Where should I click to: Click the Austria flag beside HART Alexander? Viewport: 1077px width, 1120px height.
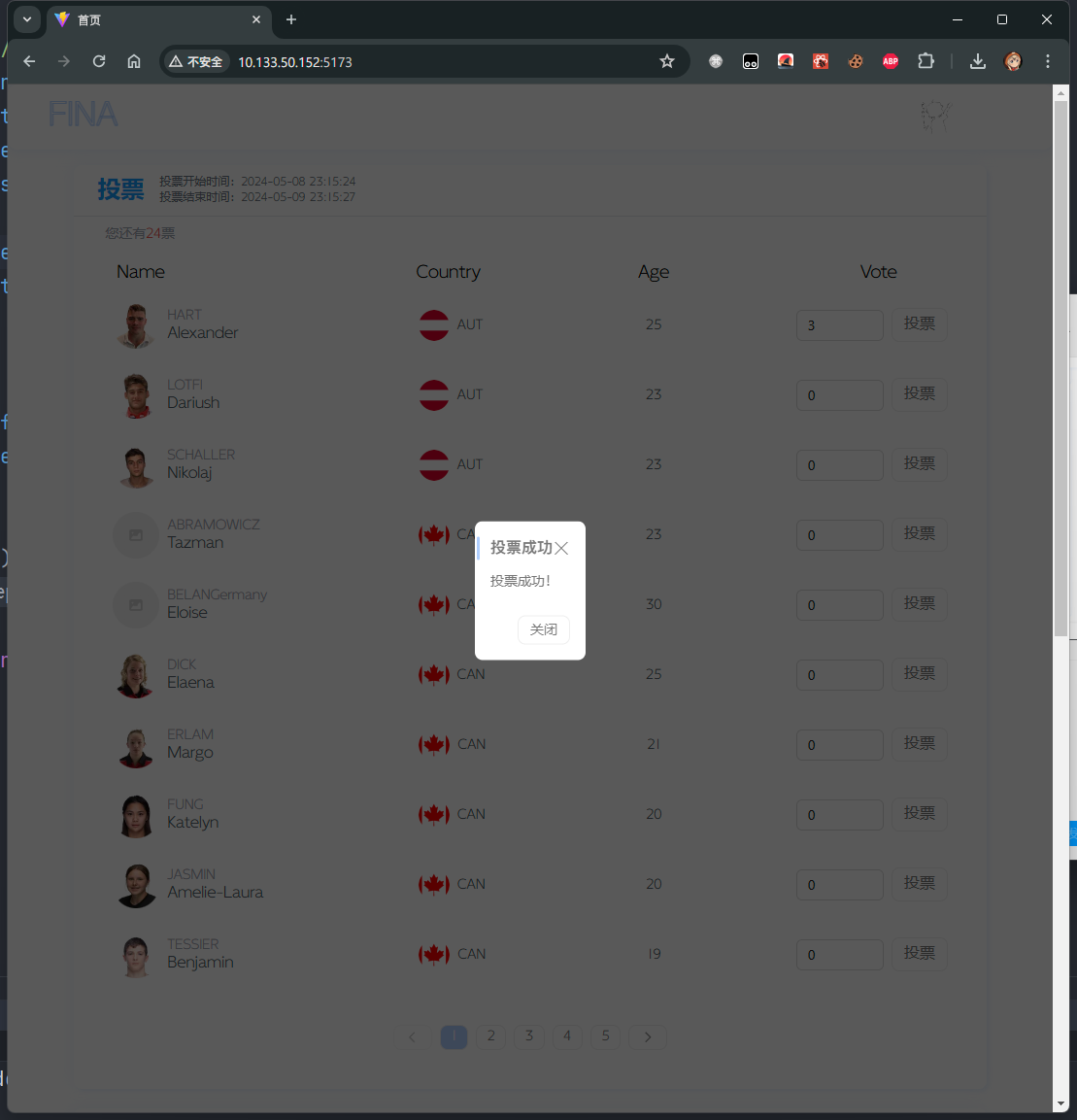pos(434,325)
